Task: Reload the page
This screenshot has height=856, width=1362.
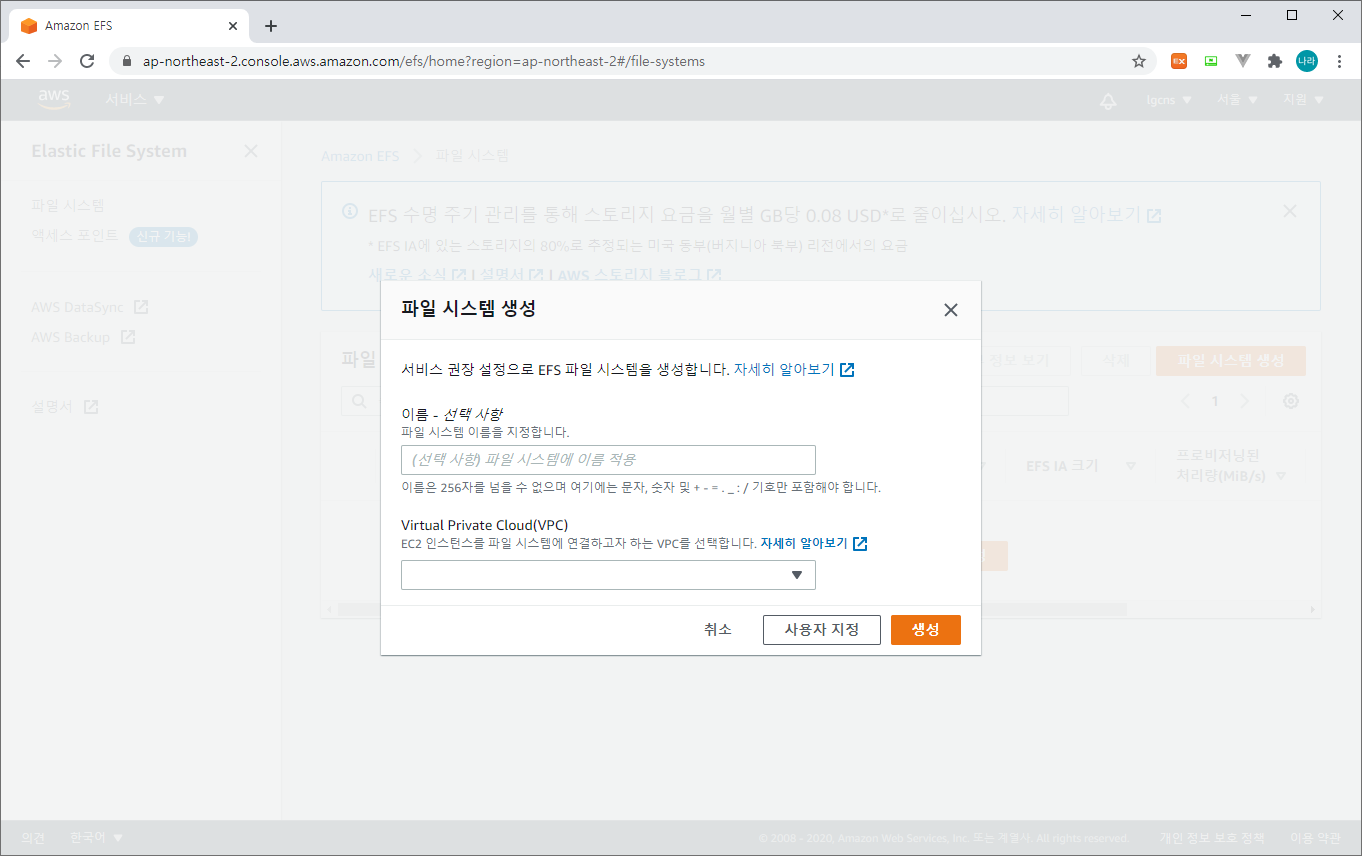Action: pos(87,61)
